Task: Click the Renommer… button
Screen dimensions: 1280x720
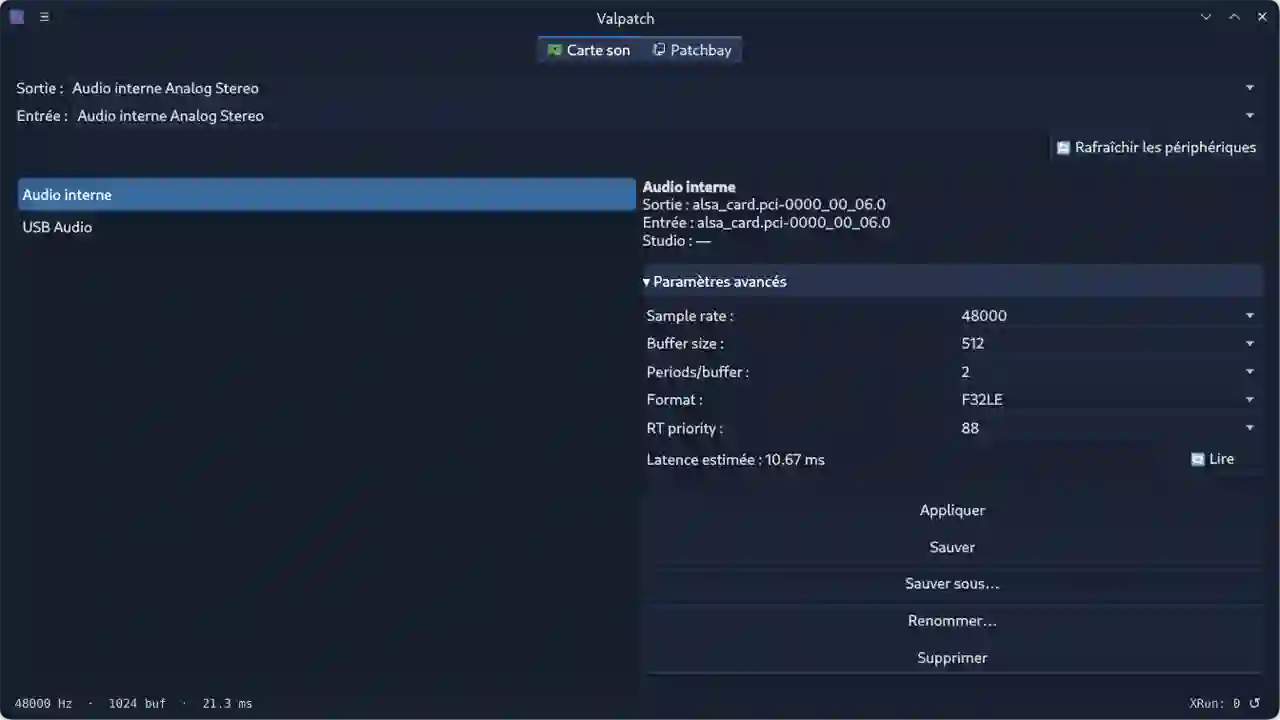Action: click(953, 621)
